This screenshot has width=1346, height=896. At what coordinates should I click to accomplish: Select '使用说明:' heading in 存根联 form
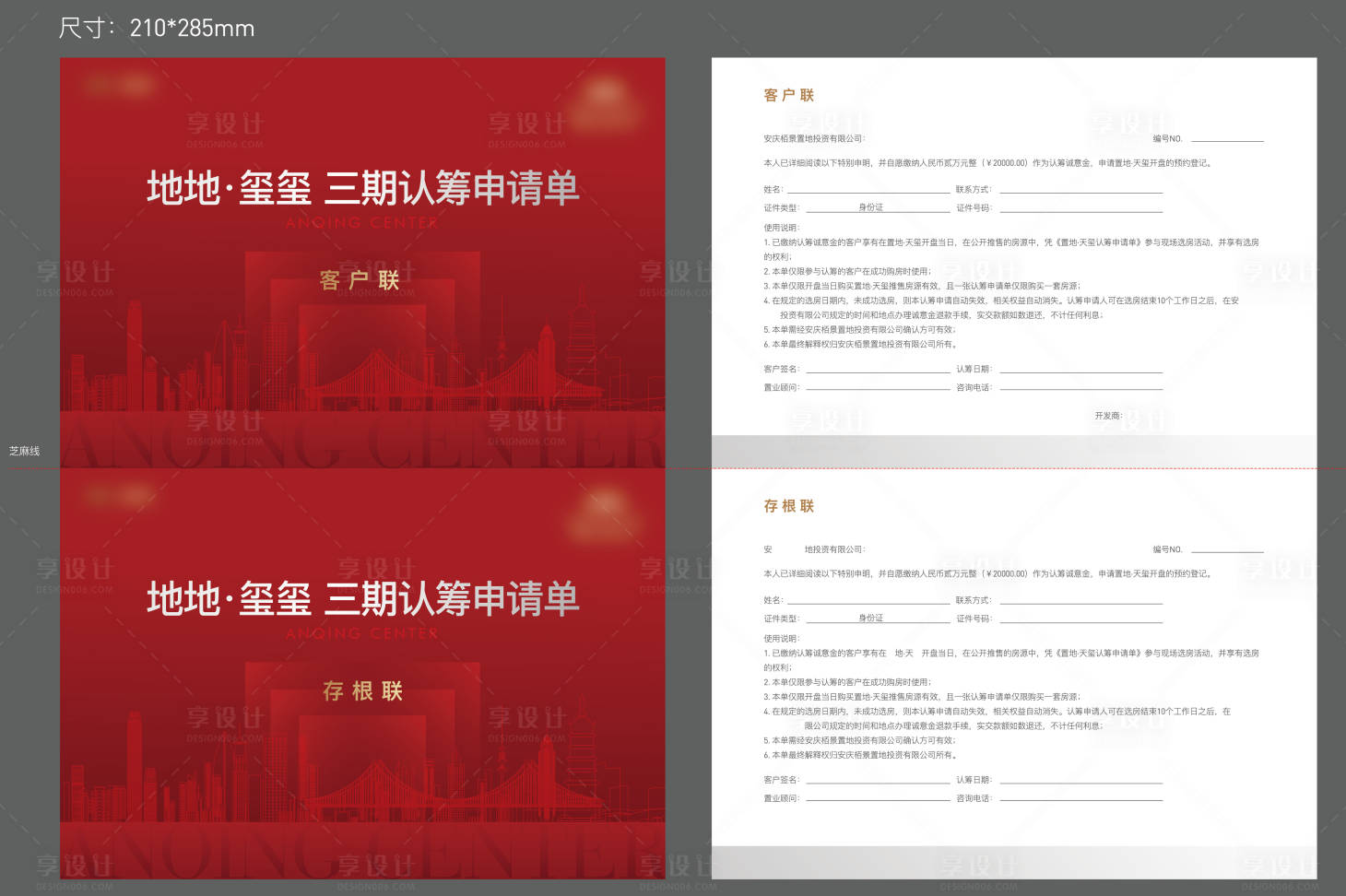coord(782,639)
